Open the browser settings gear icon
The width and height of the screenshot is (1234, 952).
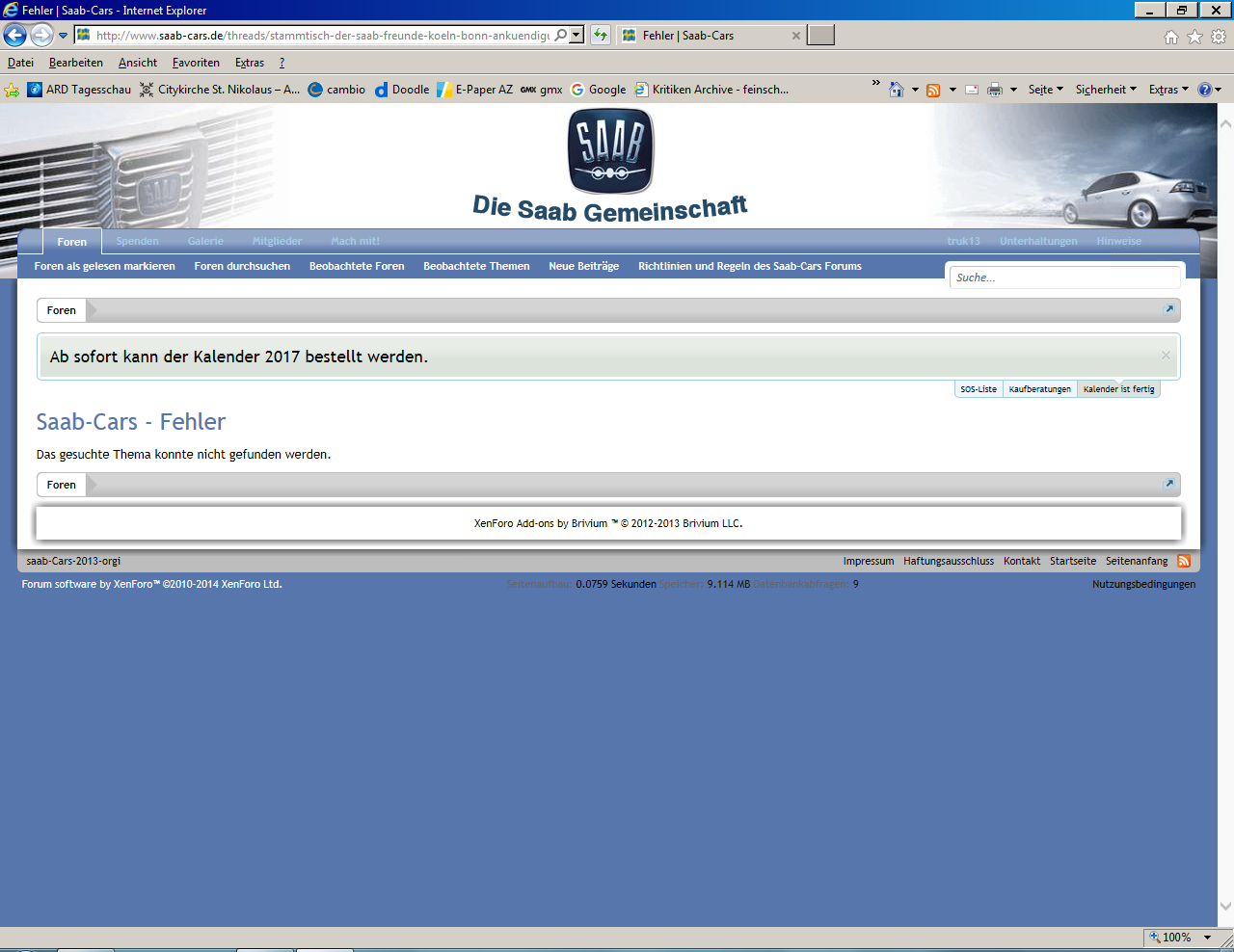click(x=1219, y=37)
